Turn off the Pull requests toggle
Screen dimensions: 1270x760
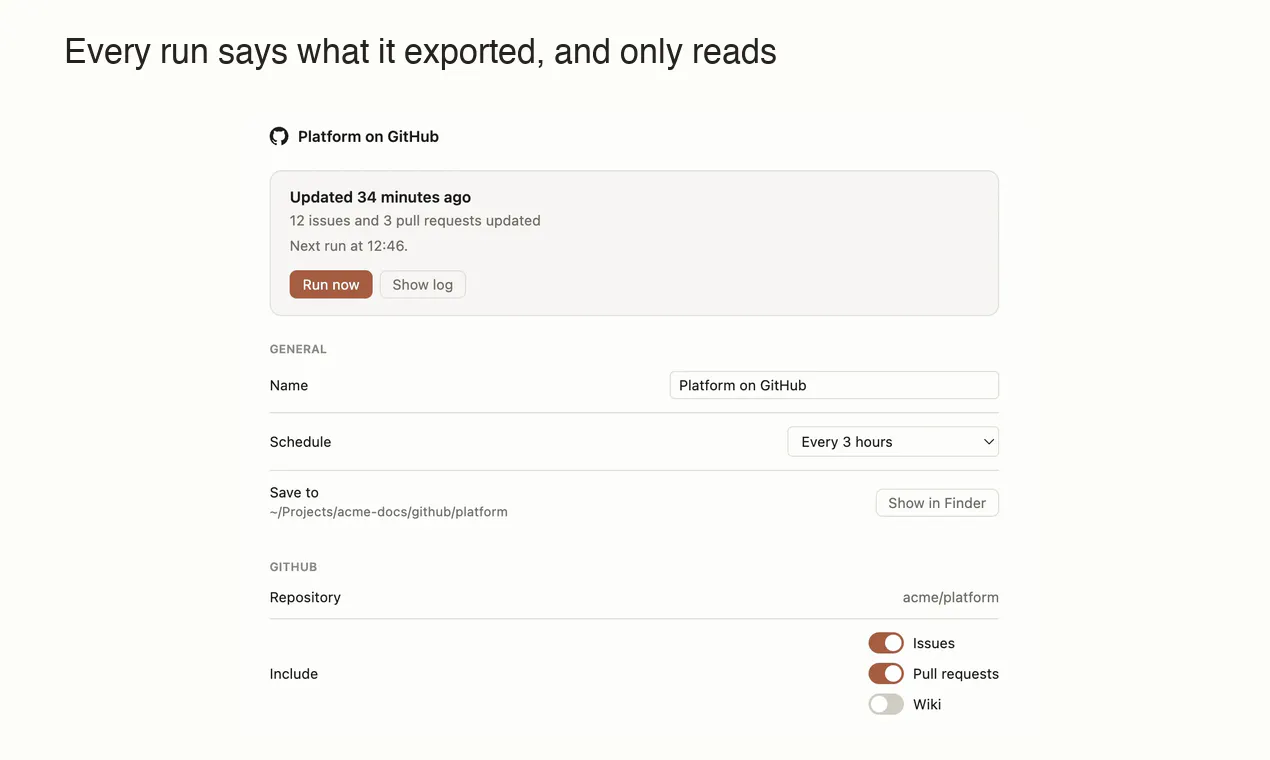(x=886, y=674)
